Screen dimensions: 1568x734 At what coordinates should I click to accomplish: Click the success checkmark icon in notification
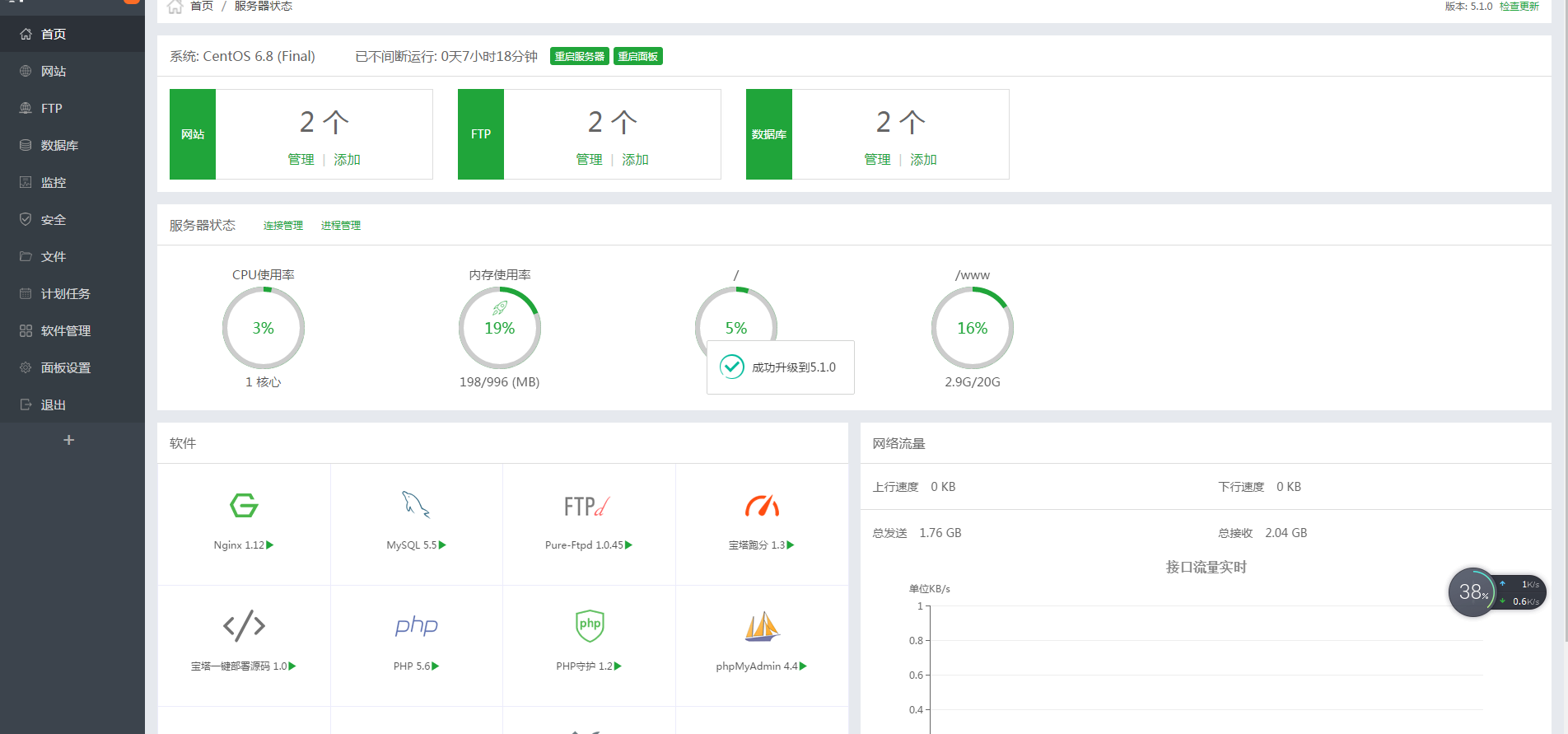pos(732,367)
